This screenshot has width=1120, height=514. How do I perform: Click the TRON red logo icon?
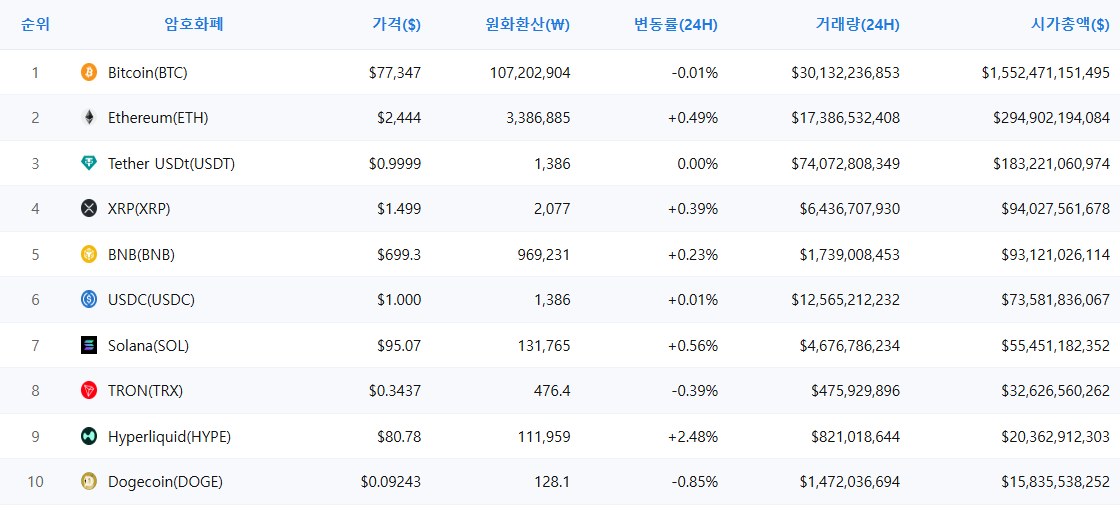click(x=89, y=390)
